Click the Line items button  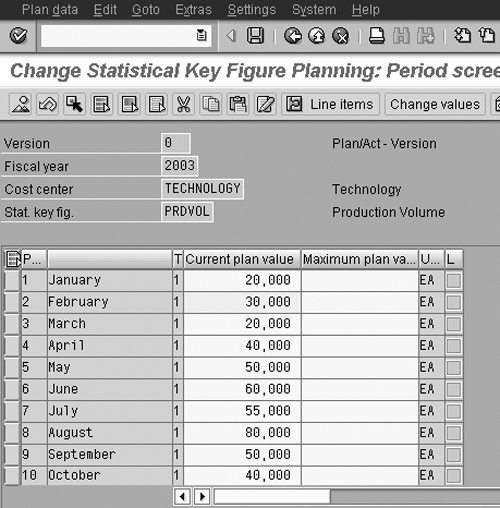(330, 104)
